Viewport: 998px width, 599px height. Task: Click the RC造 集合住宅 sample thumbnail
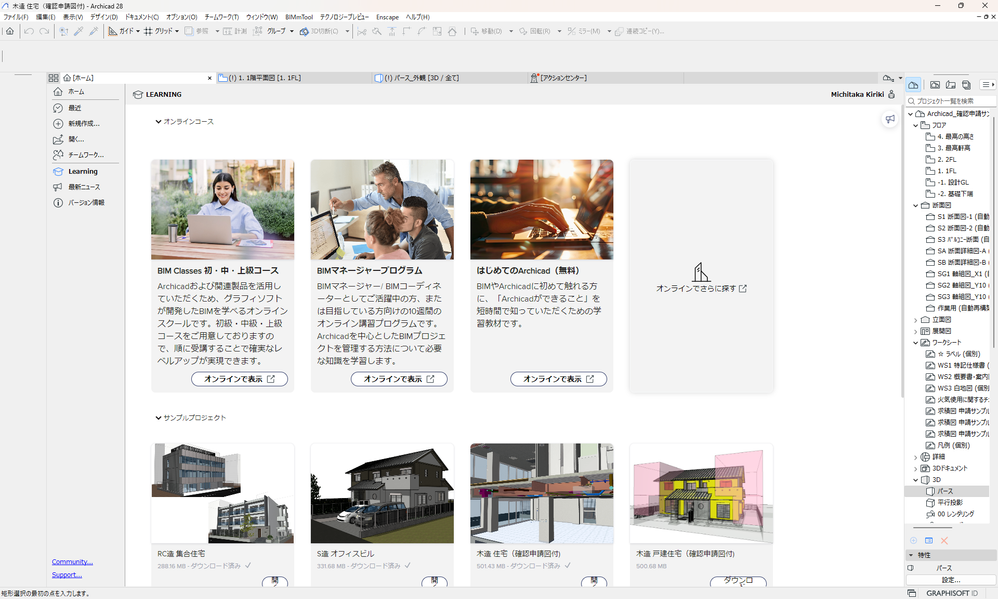pos(223,493)
